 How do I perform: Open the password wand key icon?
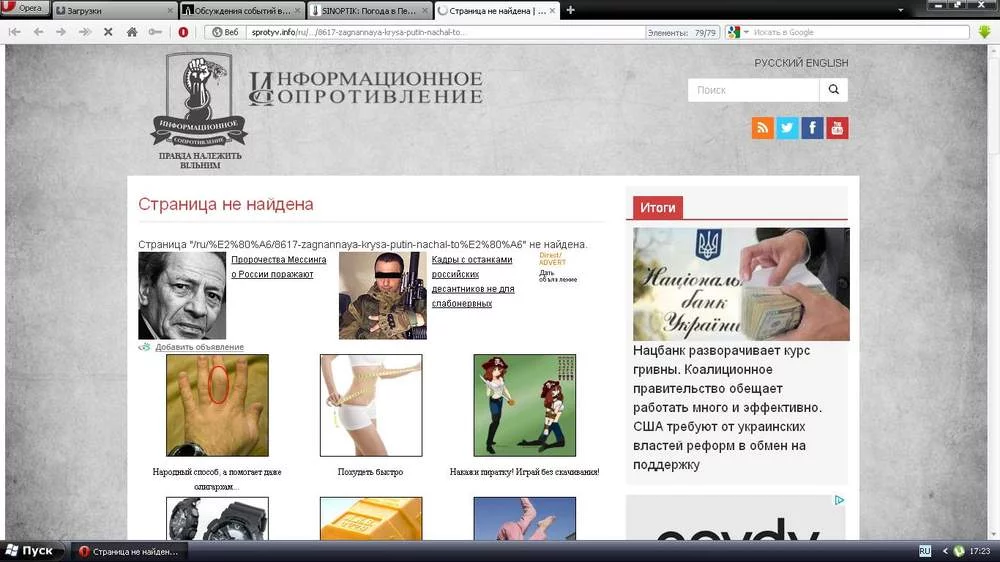point(155,32)
